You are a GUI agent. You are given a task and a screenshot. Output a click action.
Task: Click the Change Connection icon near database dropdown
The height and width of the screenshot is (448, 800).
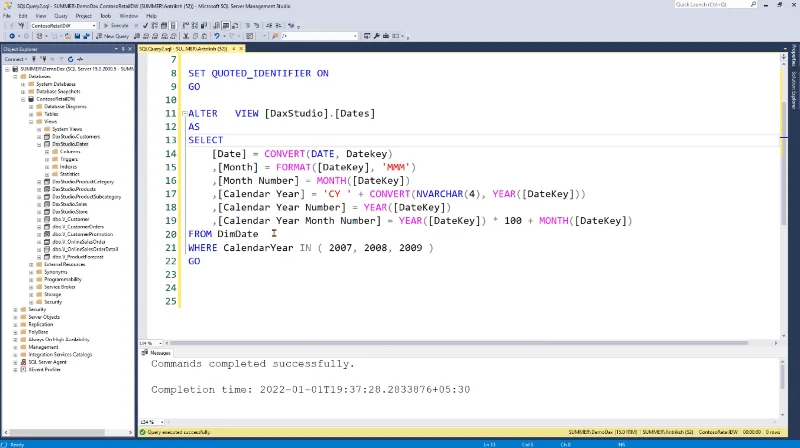(21, 26)
